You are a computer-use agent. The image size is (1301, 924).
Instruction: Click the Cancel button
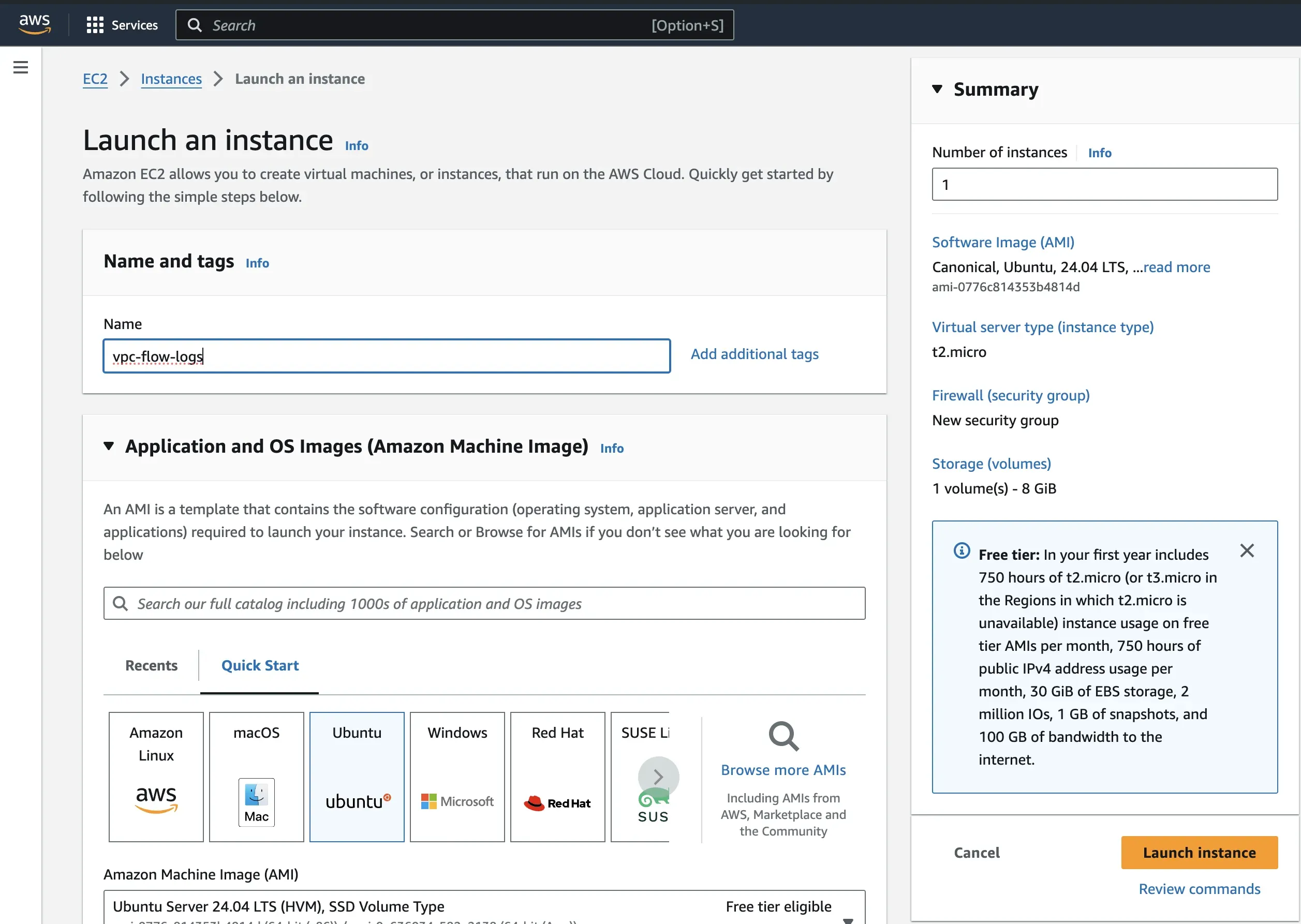(x=977, y=852)
